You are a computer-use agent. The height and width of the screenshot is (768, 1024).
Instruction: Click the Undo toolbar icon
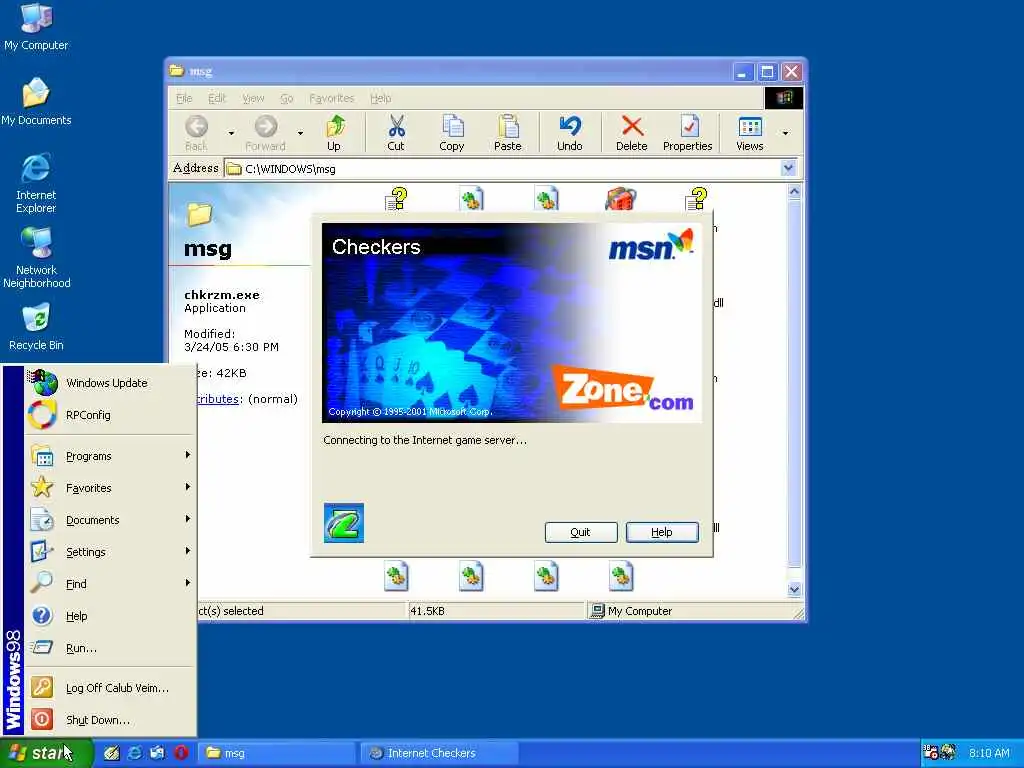(569, 133)
